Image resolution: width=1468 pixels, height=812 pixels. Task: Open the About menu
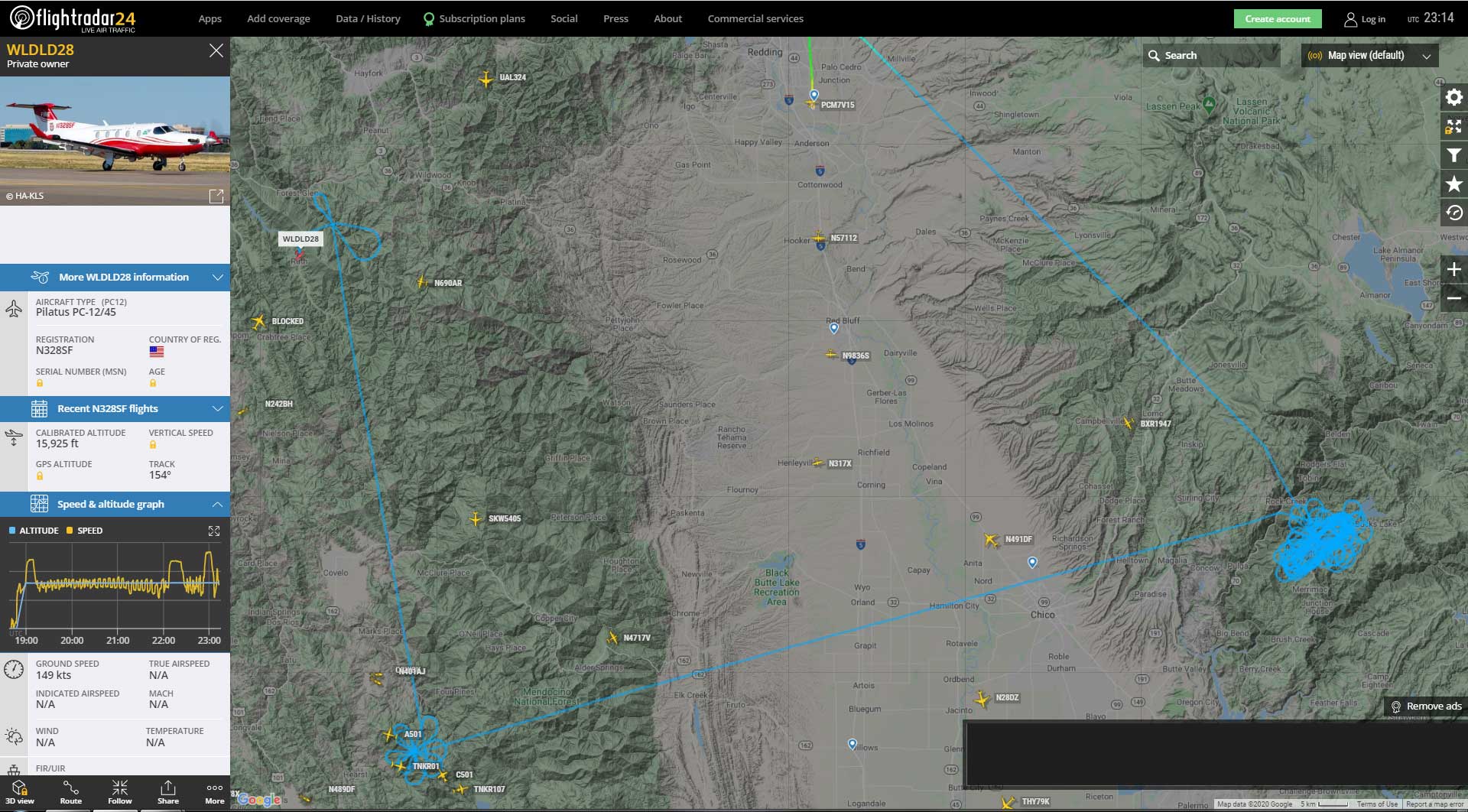click(667, 19)
